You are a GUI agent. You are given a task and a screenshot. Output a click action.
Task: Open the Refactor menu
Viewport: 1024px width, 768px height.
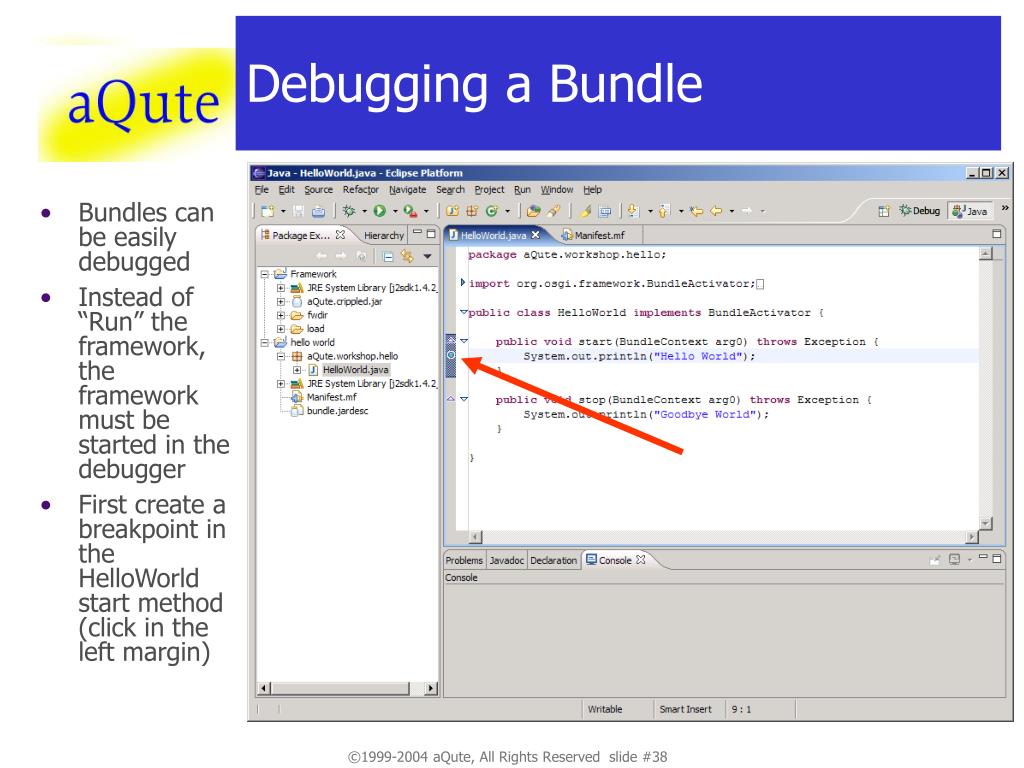coord(360,189)
